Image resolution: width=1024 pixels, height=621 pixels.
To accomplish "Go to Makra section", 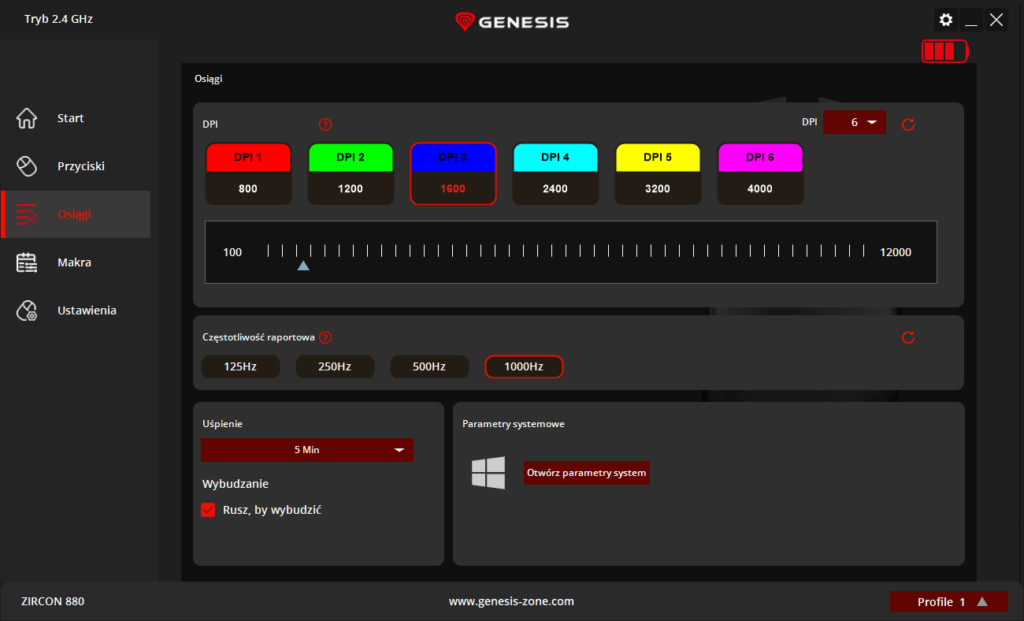I will pyautogui.click(x=76, y=263).
